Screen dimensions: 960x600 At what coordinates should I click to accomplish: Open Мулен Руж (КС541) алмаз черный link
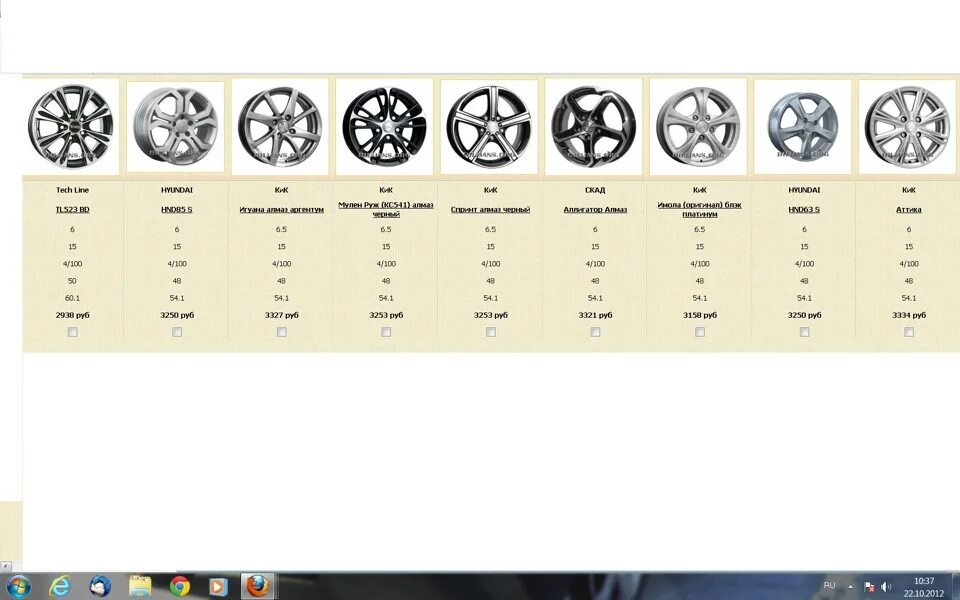(386, 209)
